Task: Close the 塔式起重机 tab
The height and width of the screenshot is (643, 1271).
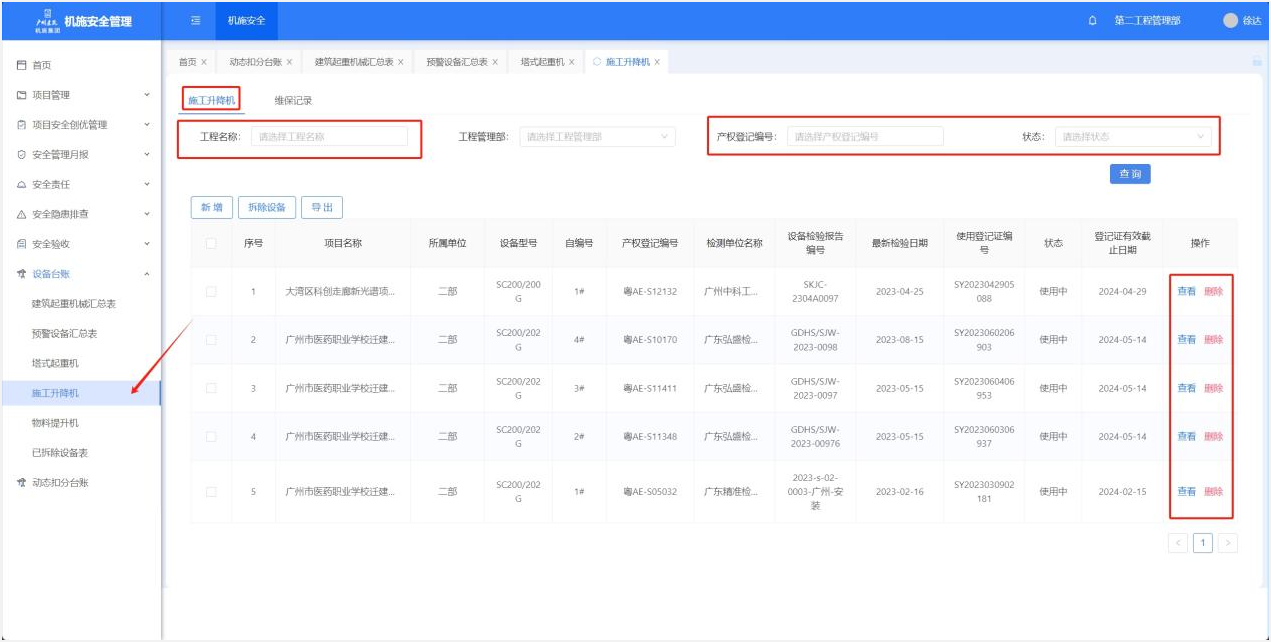Action: [572, 62]
